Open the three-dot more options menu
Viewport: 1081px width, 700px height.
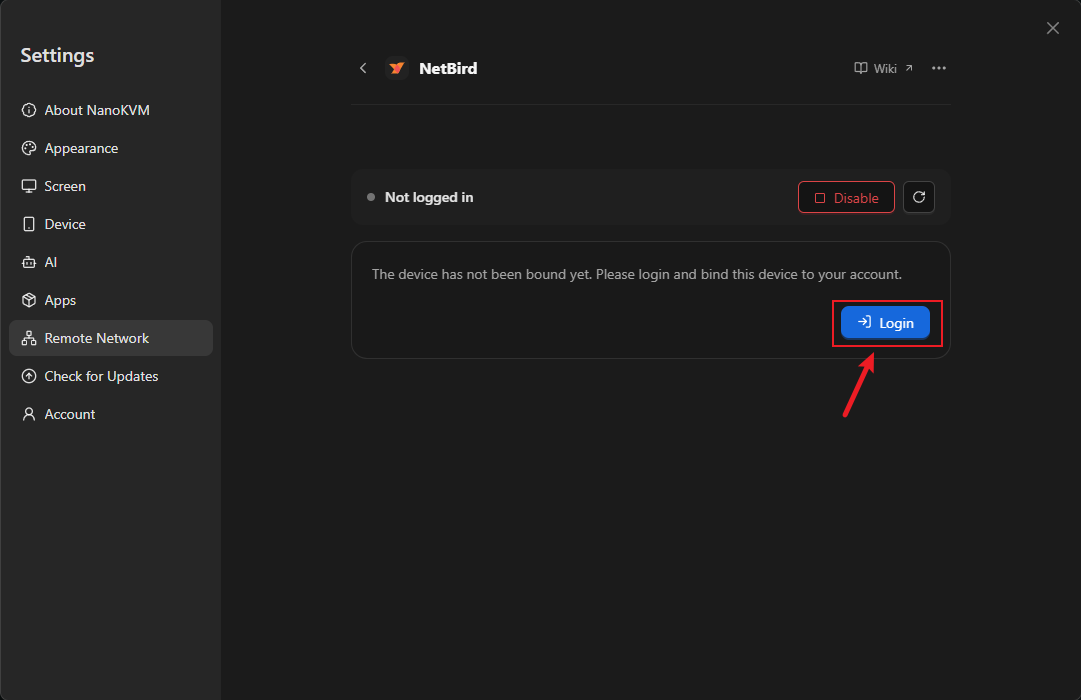[x=938, y=68]
